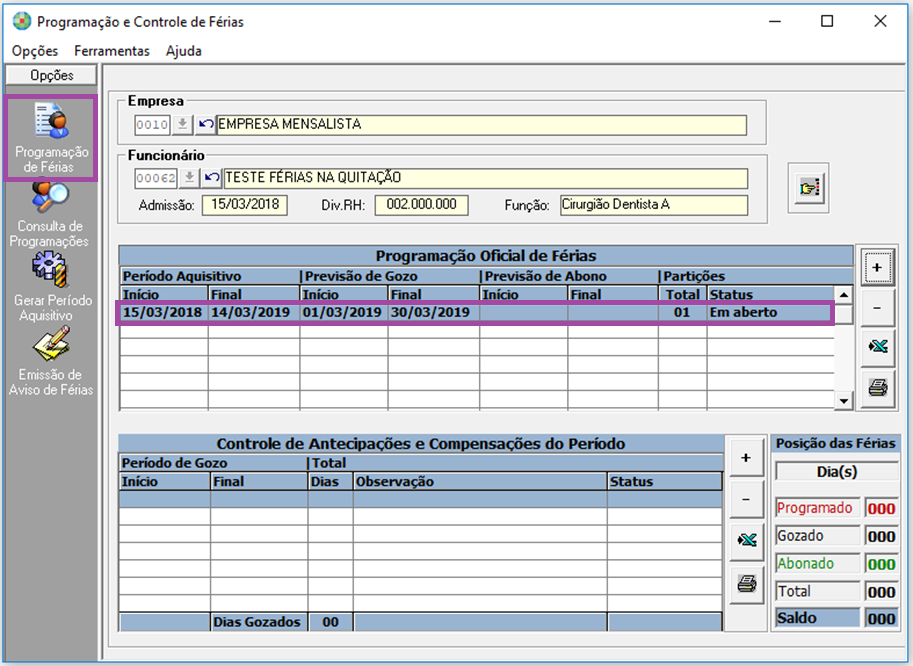Click the Gozado value 000
The image size is (913, 666).
881,537
